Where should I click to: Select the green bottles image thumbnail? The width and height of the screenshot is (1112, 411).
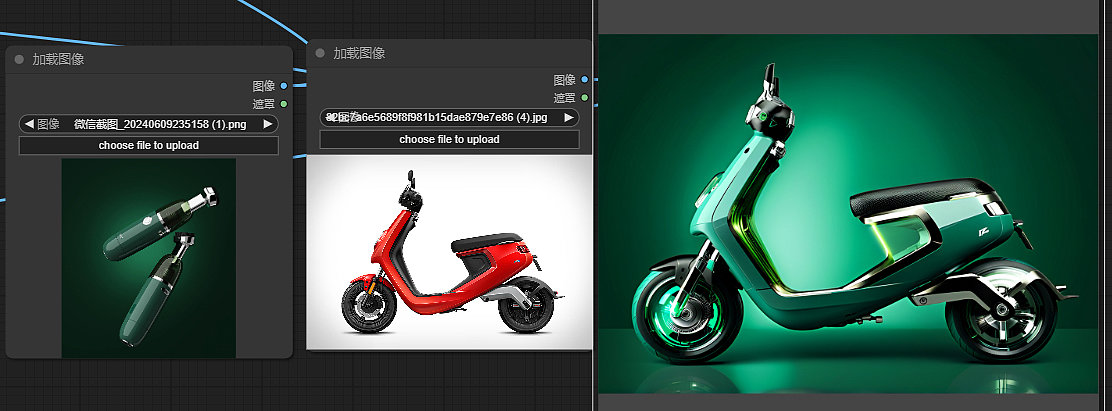(148, 257)
